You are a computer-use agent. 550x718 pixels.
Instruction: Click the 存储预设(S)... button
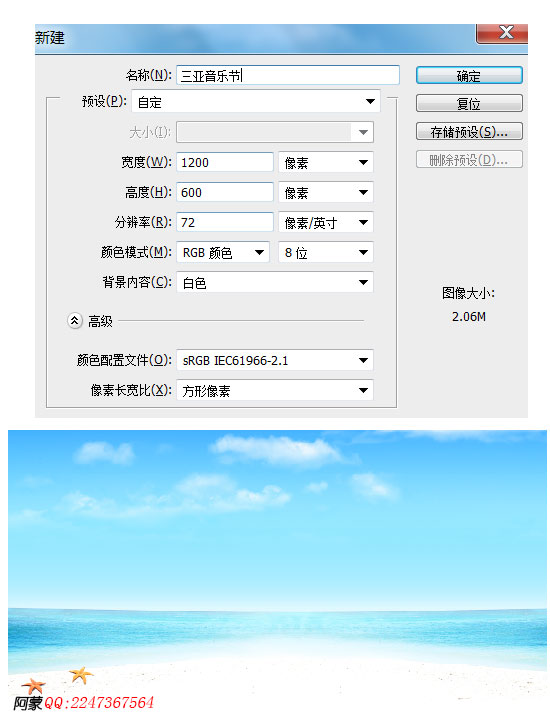click(469, 132)
